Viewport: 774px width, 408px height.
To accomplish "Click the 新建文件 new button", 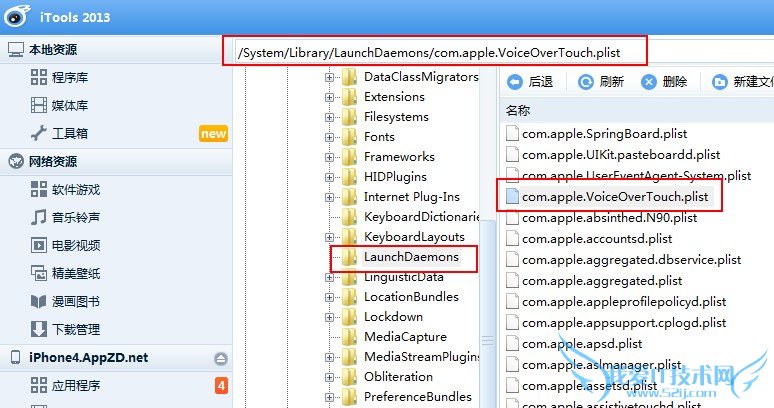I will (x=742, y=81).
